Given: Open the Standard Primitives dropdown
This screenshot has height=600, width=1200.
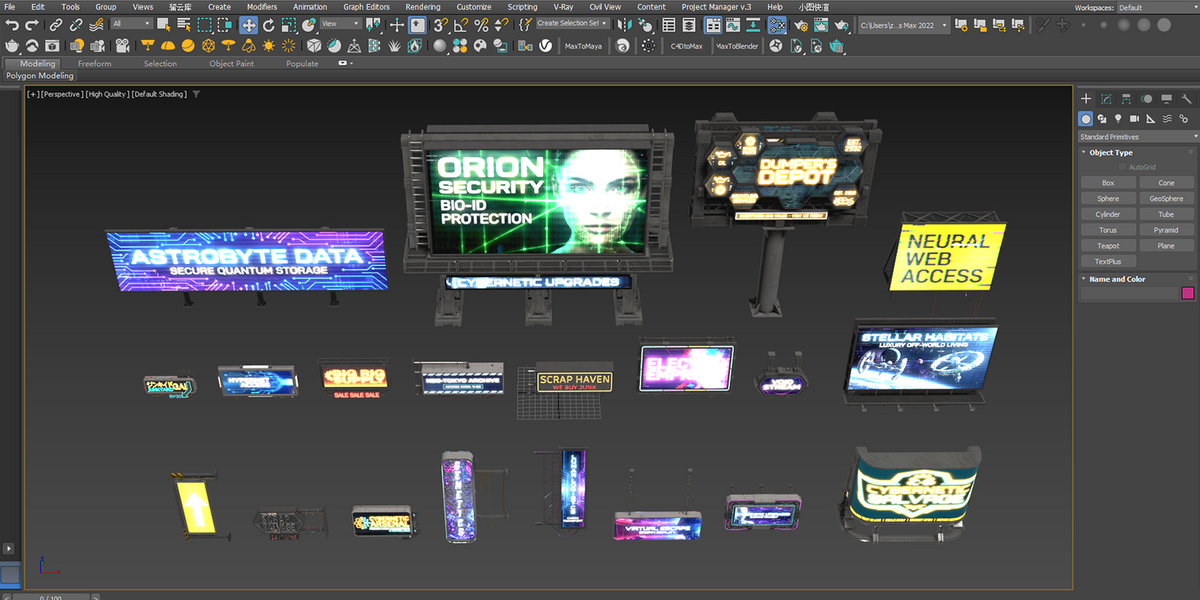Looking at the screenshot, I should [x=1137, y=137].
